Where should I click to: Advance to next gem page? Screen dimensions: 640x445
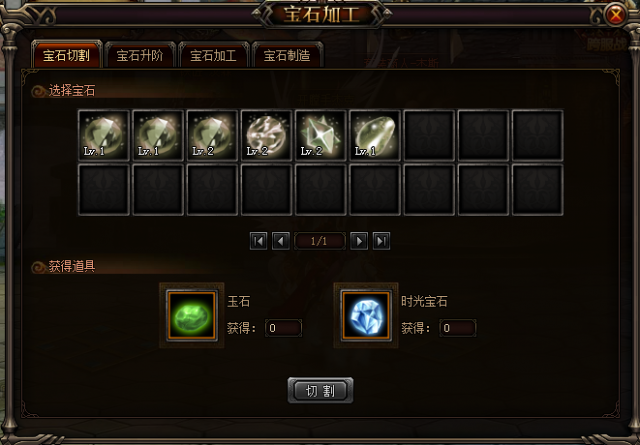(x=359, y=241)
